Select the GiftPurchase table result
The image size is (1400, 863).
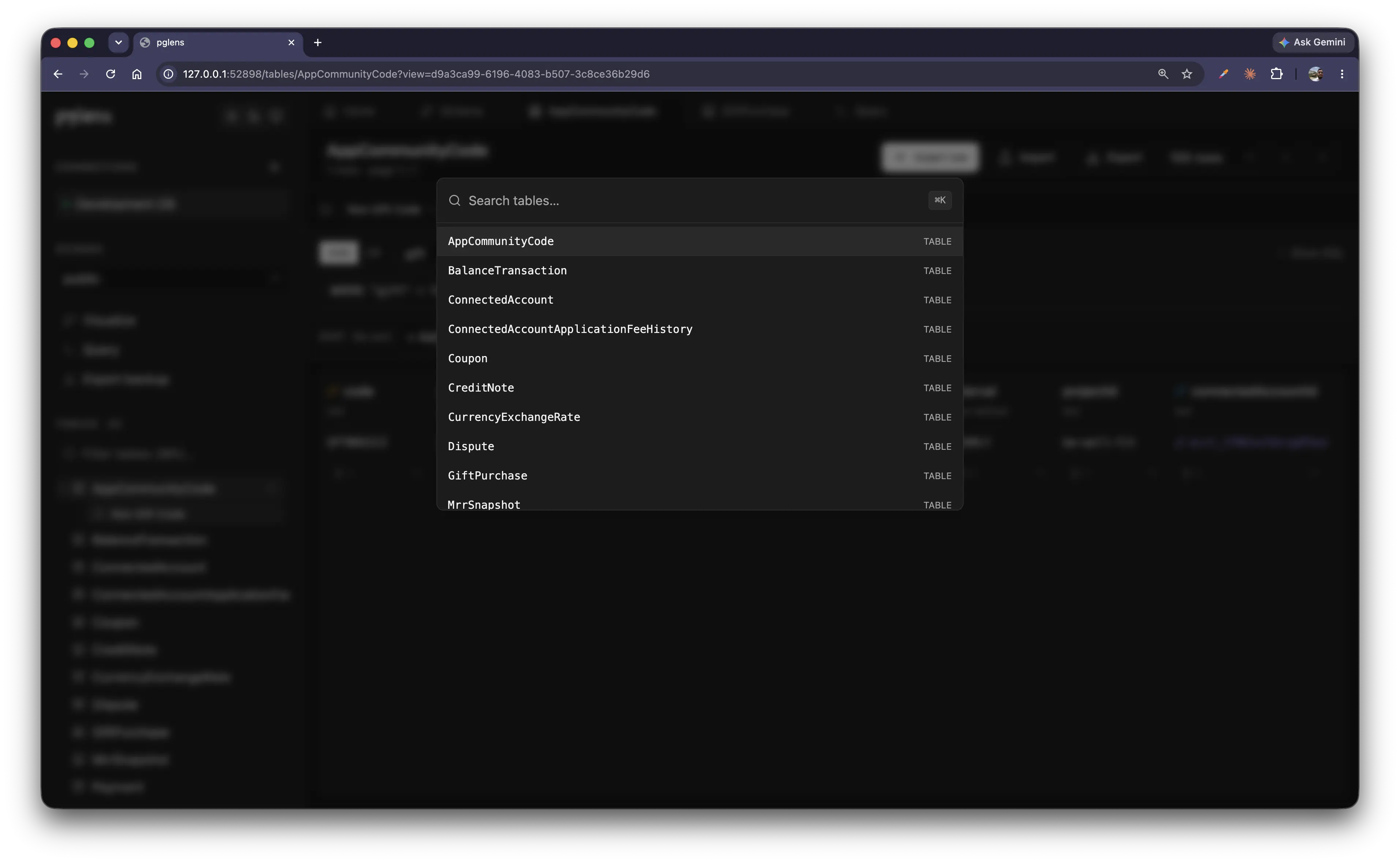(699, 475)
